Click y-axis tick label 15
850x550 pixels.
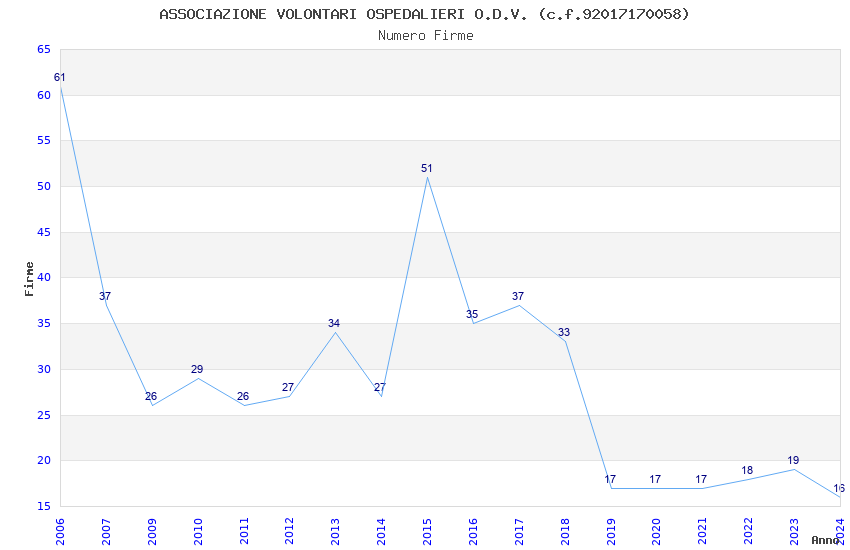point(44,506)
